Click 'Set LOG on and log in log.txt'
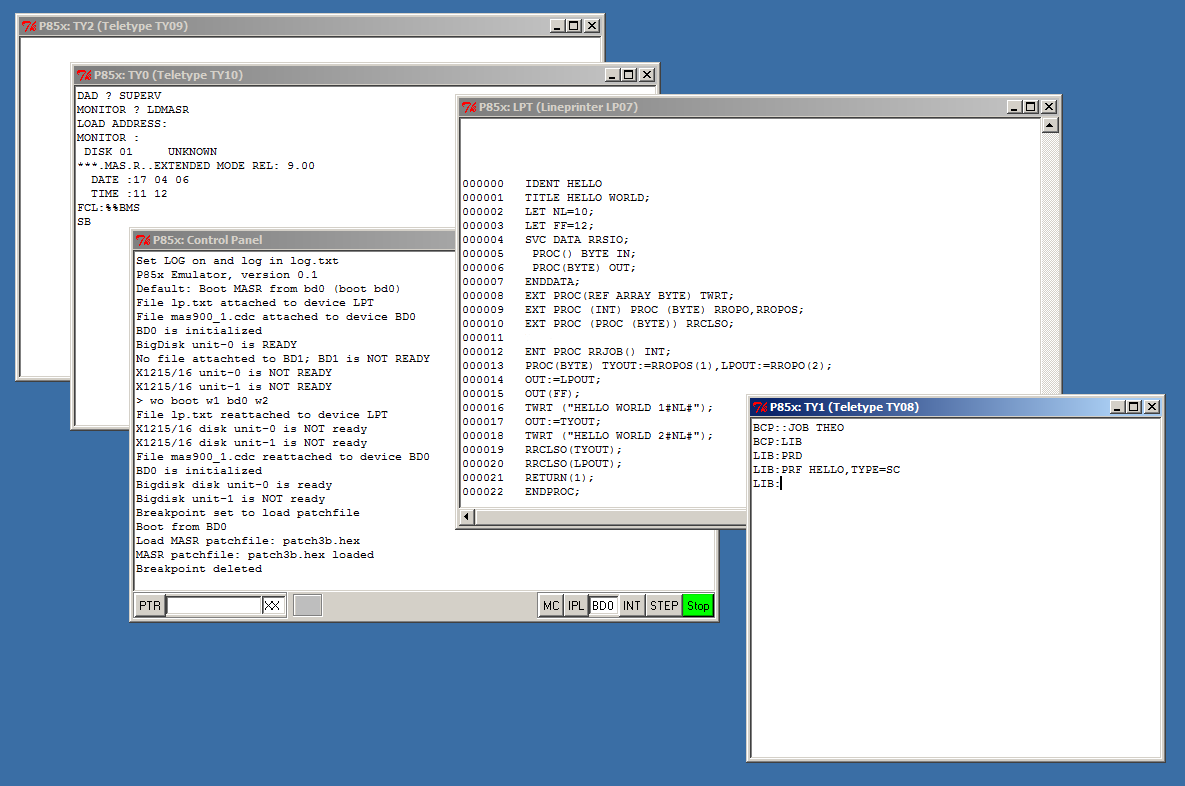The height and width of the screenshot is (786, 1185). coord(237,261)
